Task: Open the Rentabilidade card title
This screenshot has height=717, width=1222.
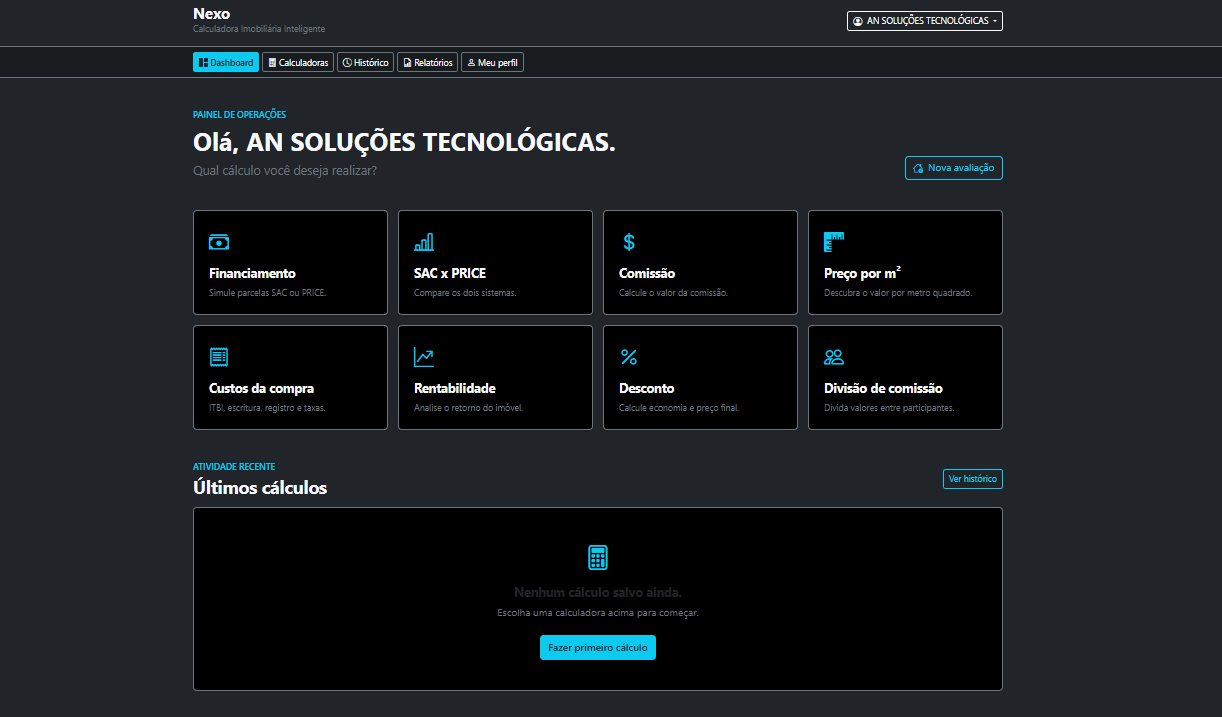Action: click(455, 388)
